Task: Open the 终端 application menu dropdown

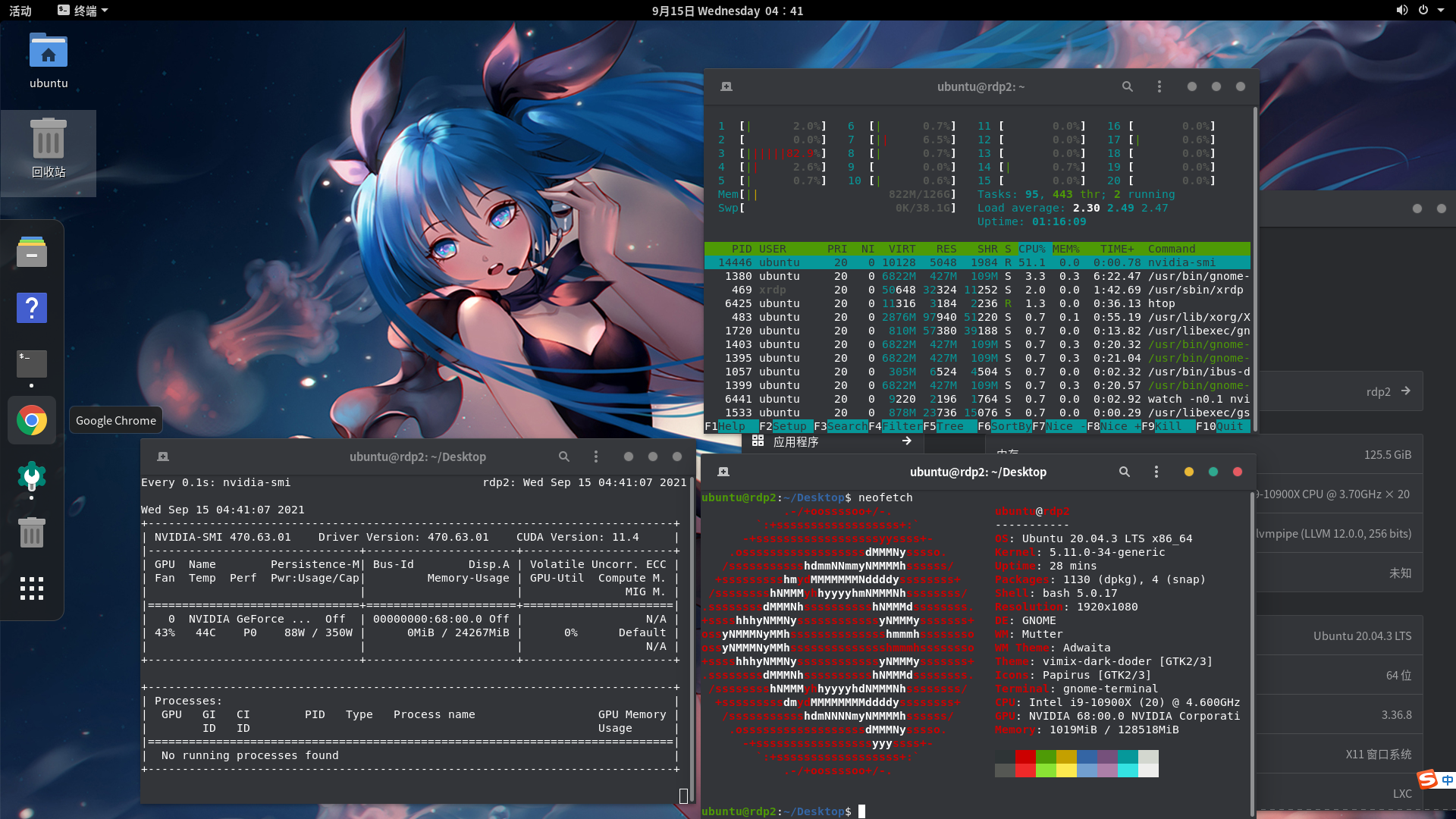Action: click(x=83, y=11)
